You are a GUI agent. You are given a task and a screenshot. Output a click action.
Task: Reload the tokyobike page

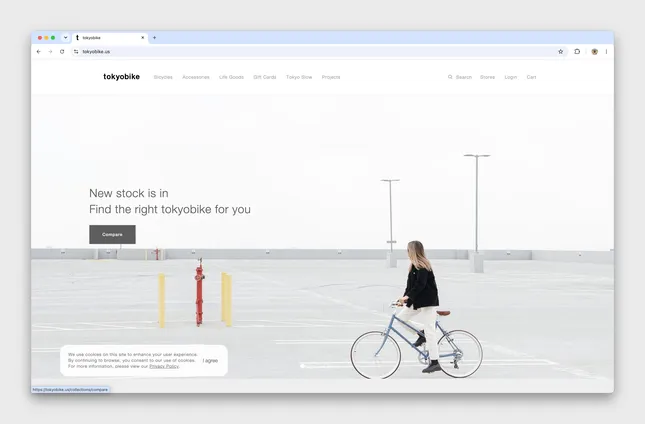(x=62, y=52)
